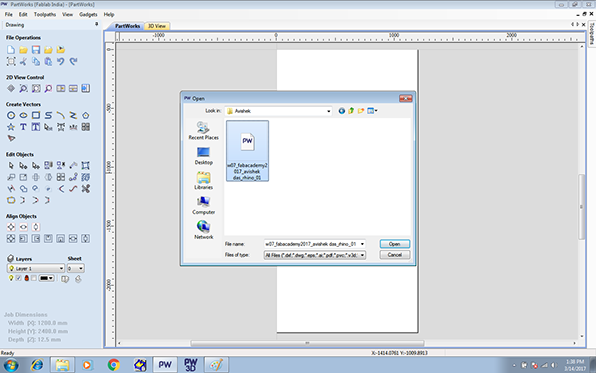Click the Save file floppy disk icon
Screen dimensions: 596x373
(36, 50)
